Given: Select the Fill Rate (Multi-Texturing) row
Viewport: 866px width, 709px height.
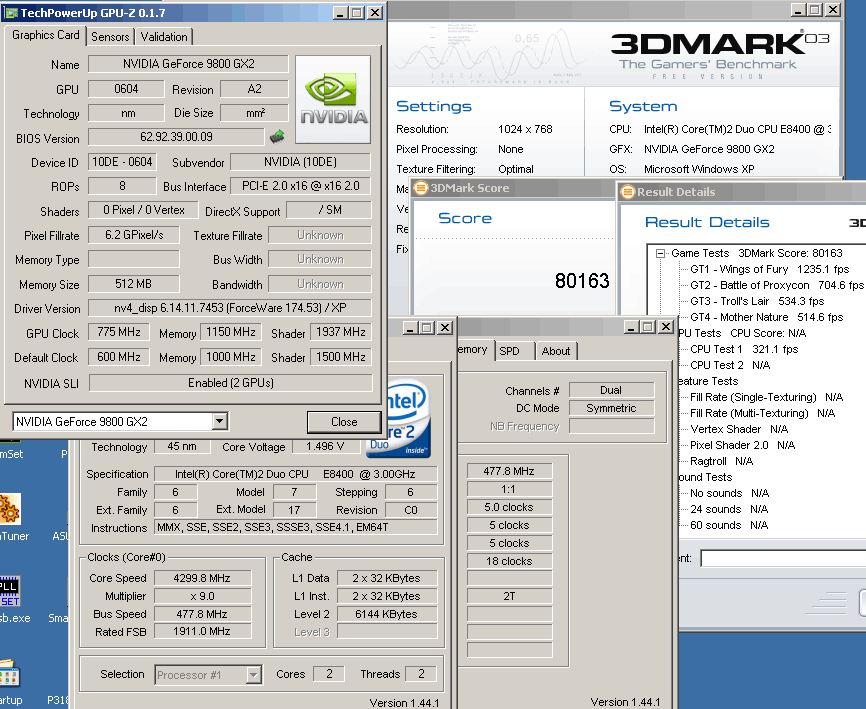Looking at the screenshot, I should tap(762, 414).
